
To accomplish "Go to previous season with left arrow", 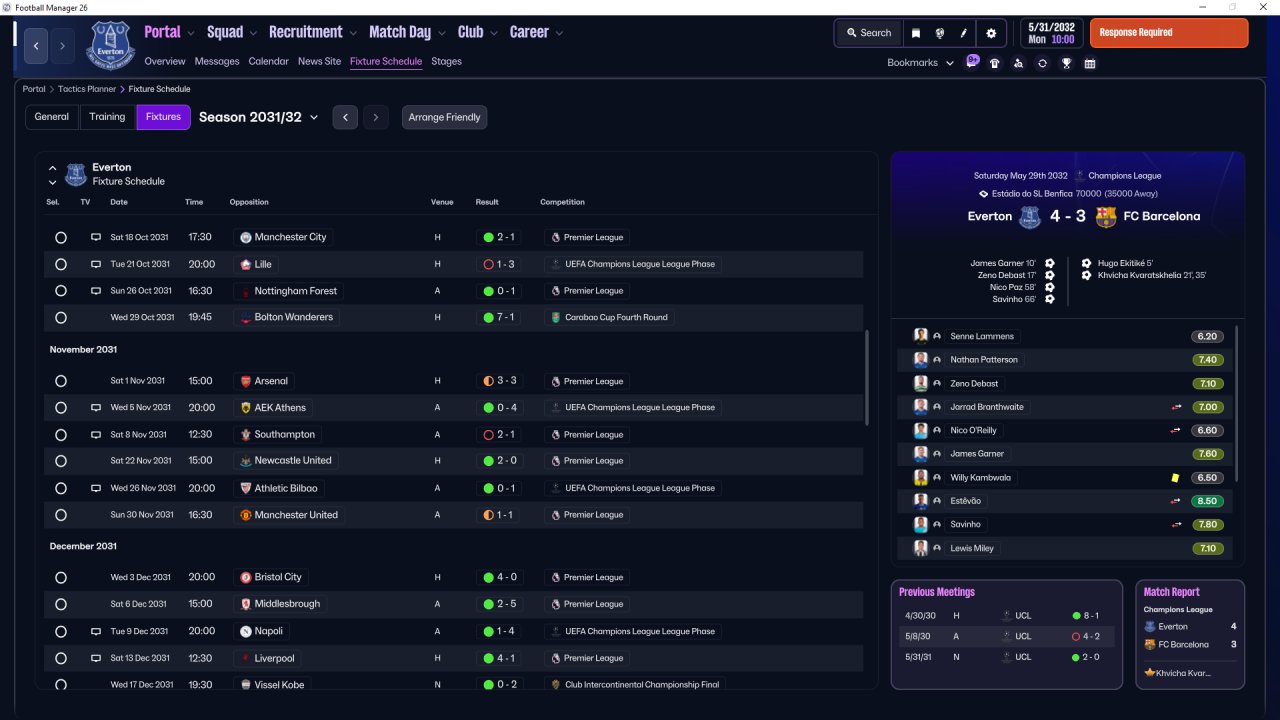I will pos(345,117).
